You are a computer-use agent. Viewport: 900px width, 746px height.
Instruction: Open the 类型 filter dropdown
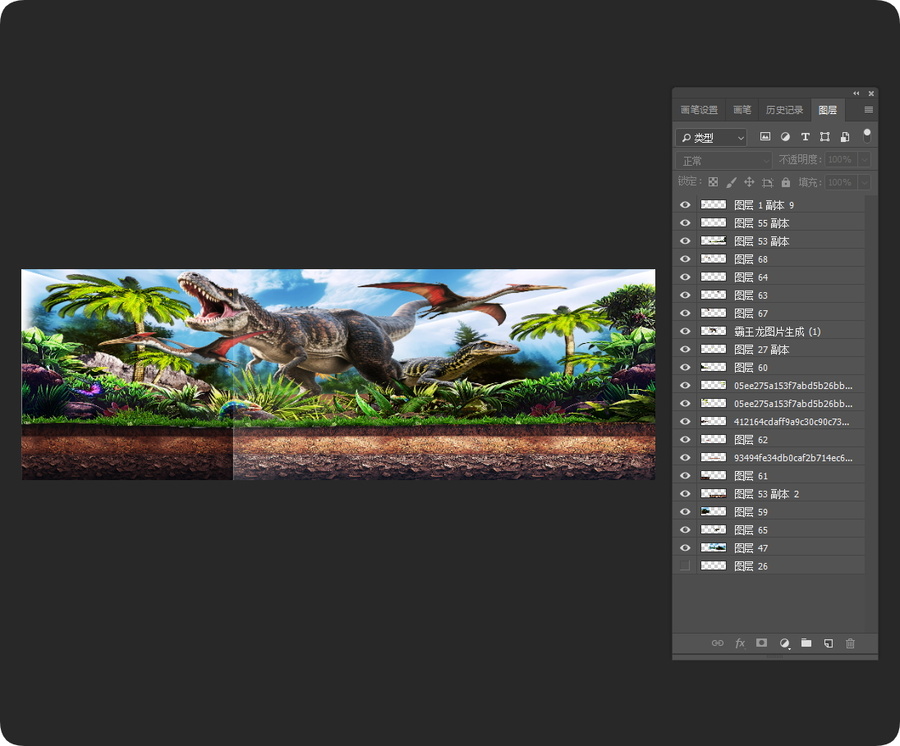(x=711, y=138)
